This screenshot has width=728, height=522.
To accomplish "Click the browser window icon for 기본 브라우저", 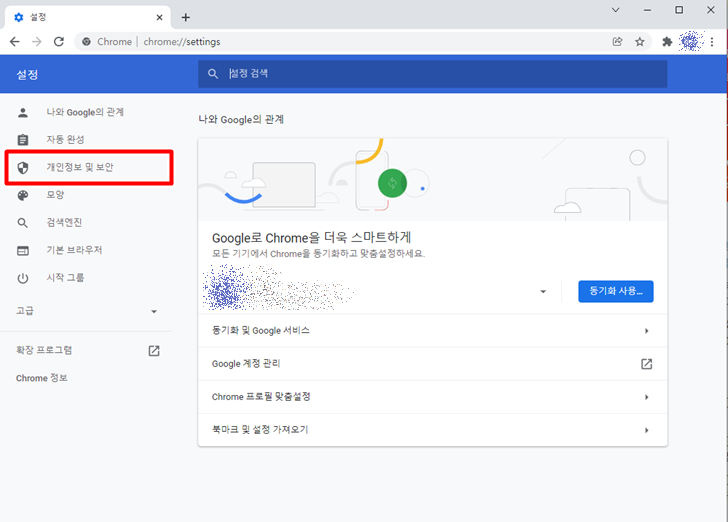I will (23, 251).
